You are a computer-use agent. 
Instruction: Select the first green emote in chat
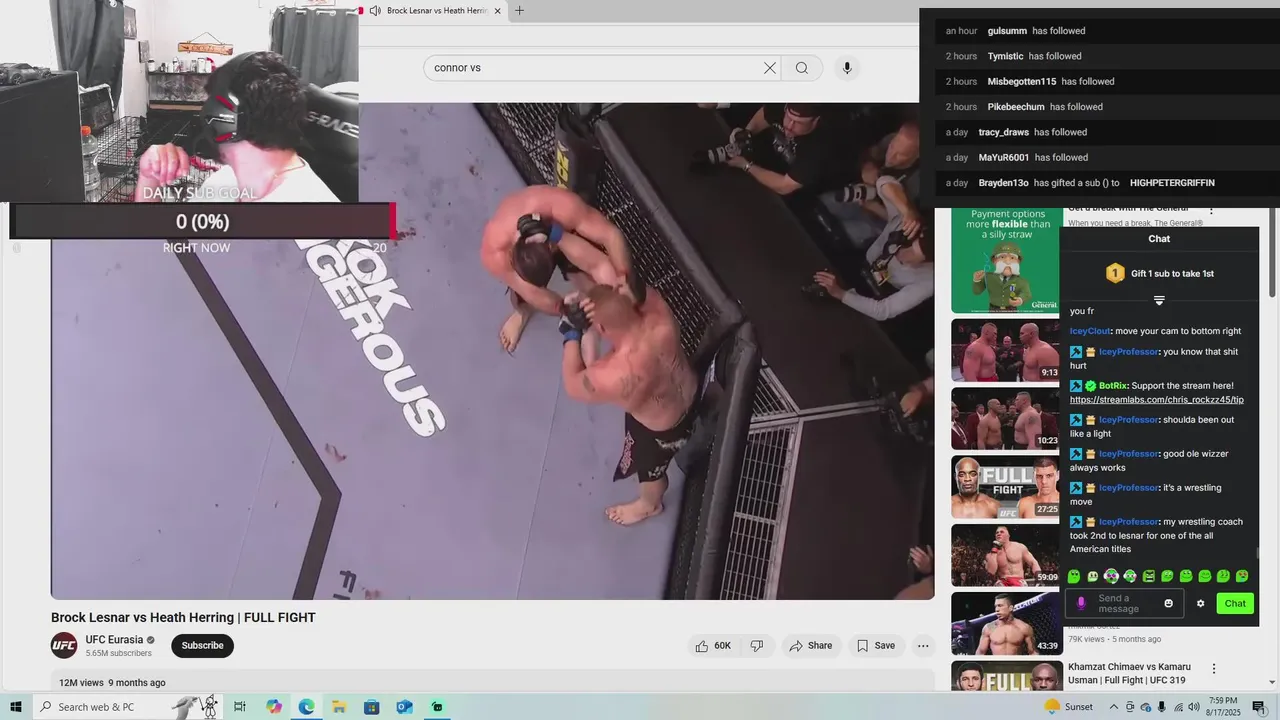click(x=1074, y=577)
